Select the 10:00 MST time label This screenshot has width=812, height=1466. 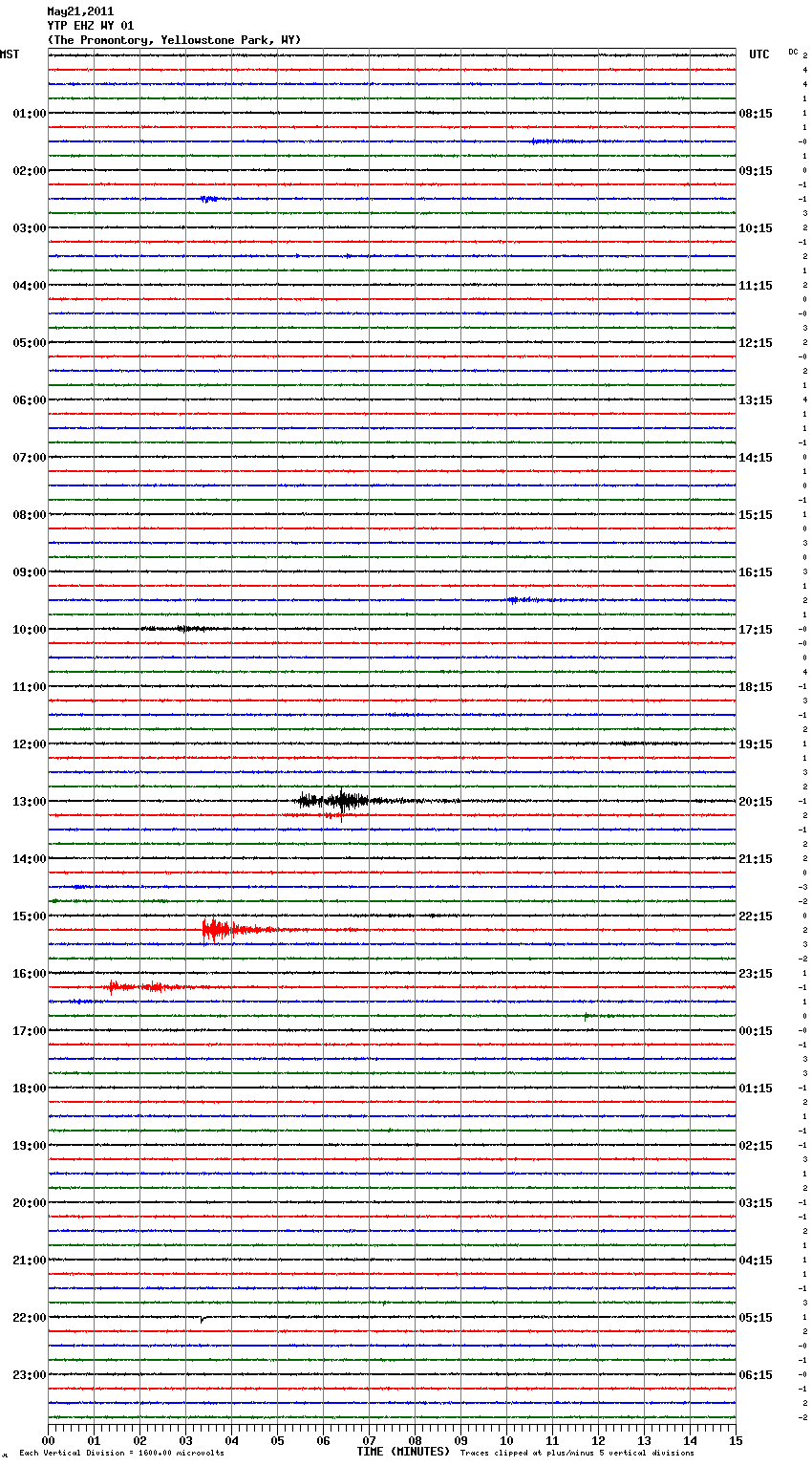pos(30,630)
